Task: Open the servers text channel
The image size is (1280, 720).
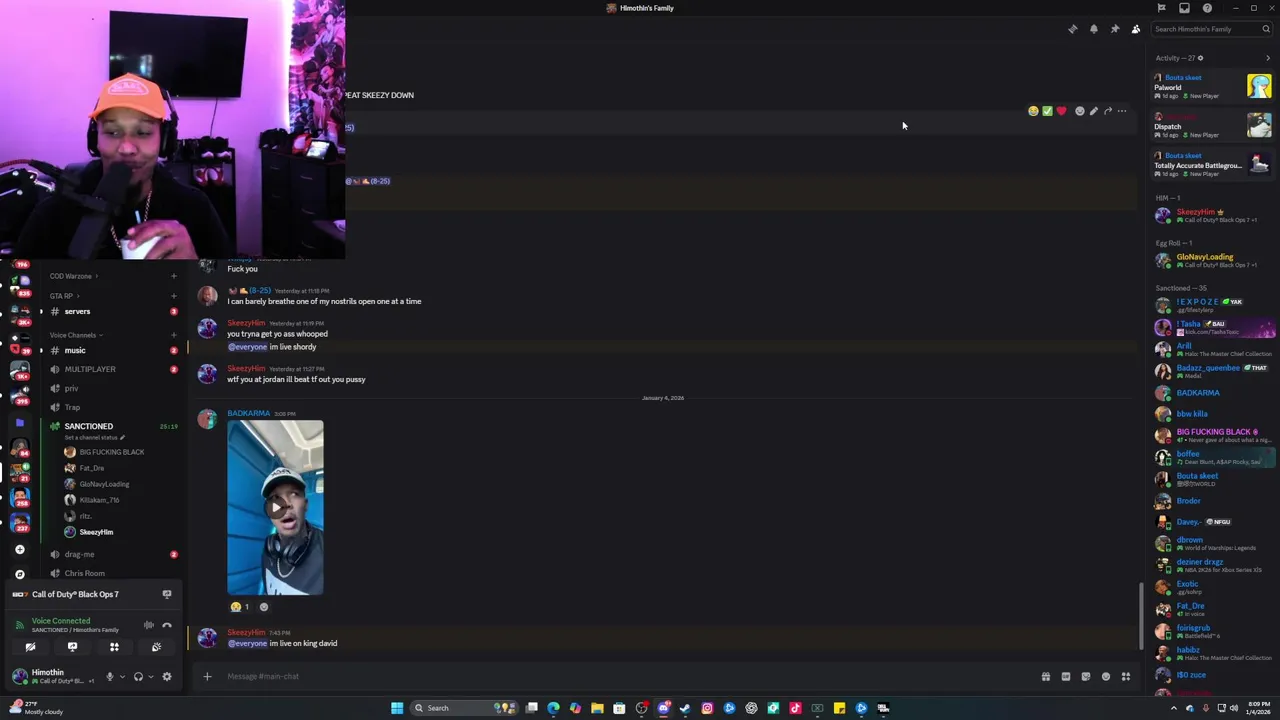Action: click(112, 311)
